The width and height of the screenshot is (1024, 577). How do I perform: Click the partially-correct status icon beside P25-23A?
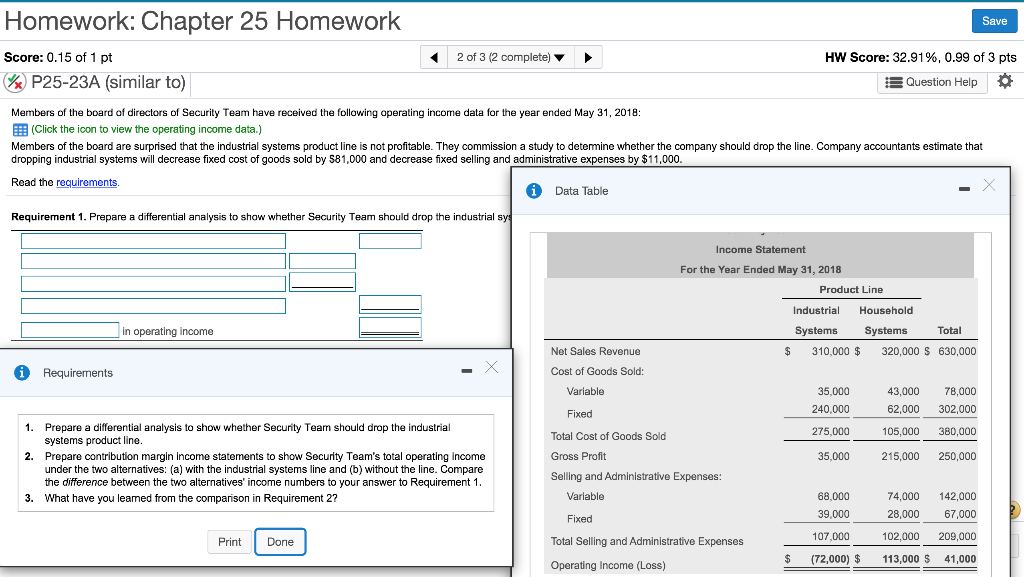click(14, 82)
